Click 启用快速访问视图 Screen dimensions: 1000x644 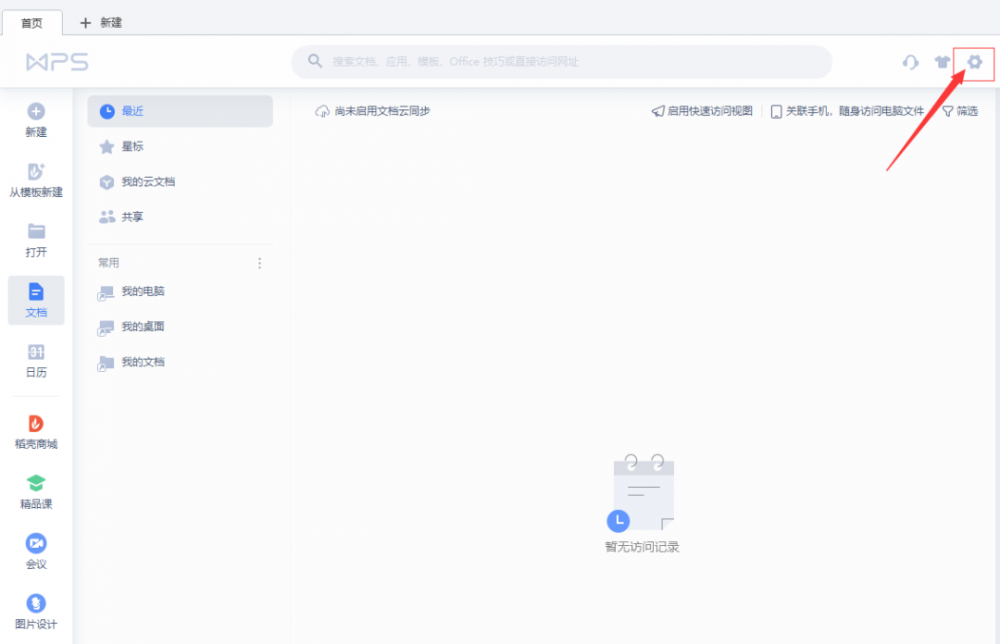pos(702,111)
